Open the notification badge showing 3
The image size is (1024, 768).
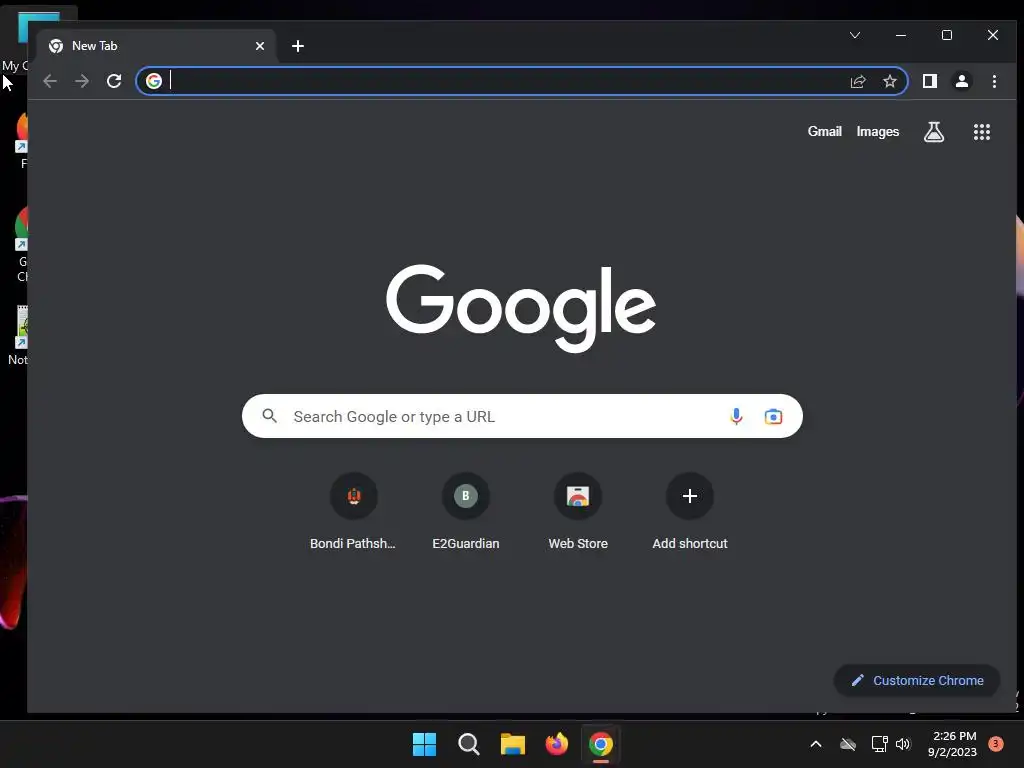point(996,743)
